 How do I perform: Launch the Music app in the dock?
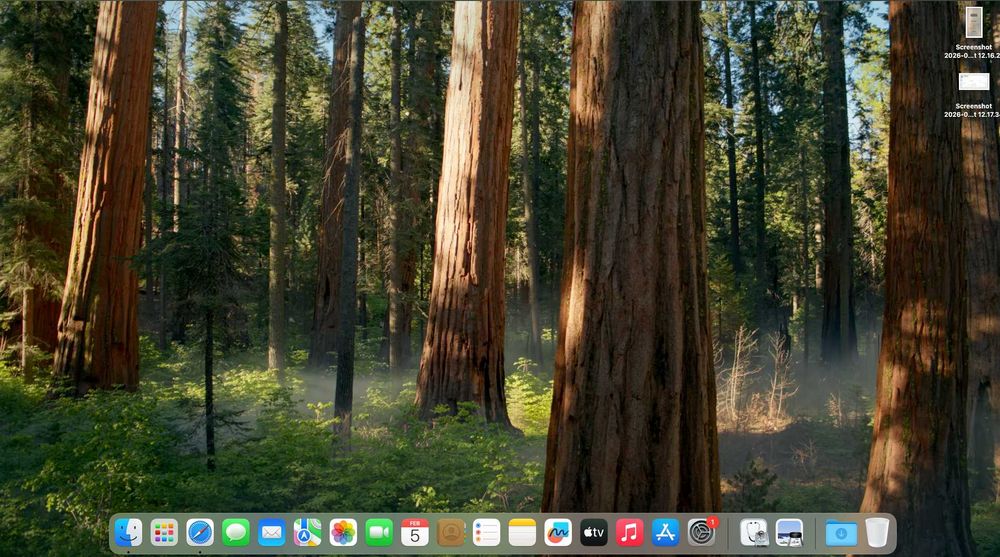[x=629, y=532]
